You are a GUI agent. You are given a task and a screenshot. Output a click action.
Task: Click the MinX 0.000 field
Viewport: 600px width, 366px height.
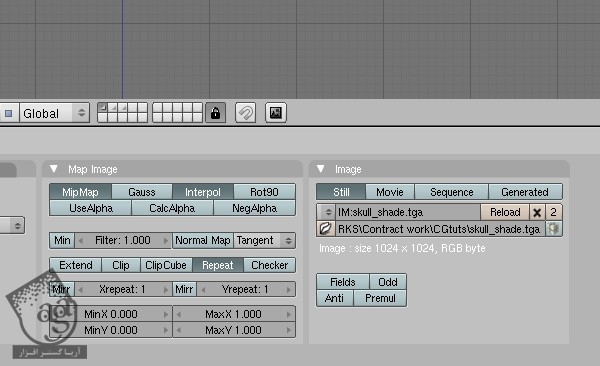pos(111,314)
